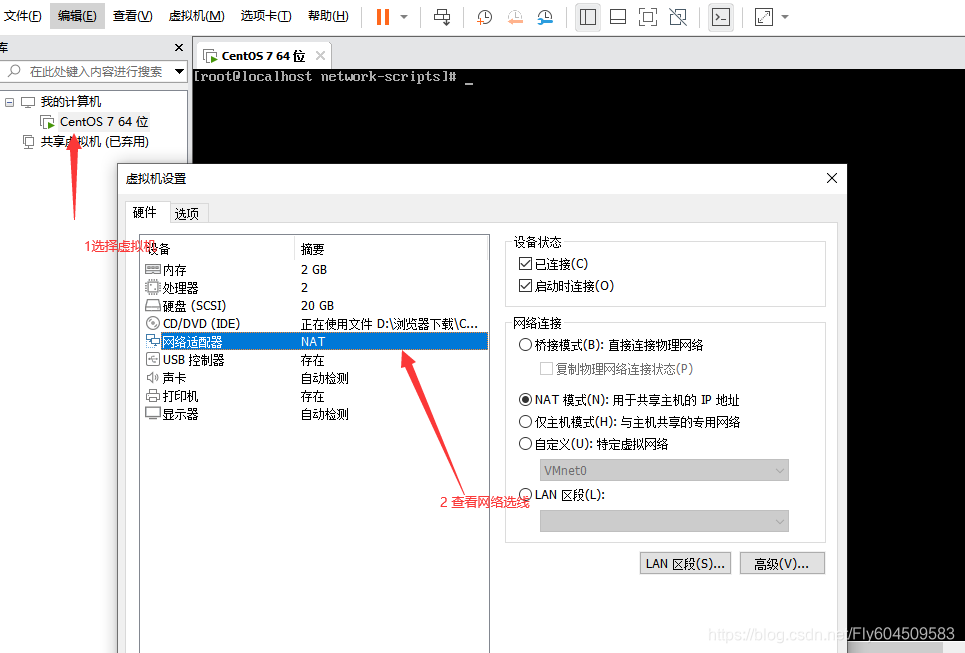Select 我的计算机 in the library
The width and height of the screenshot is (965, 653).
click(x=71, y=102)
